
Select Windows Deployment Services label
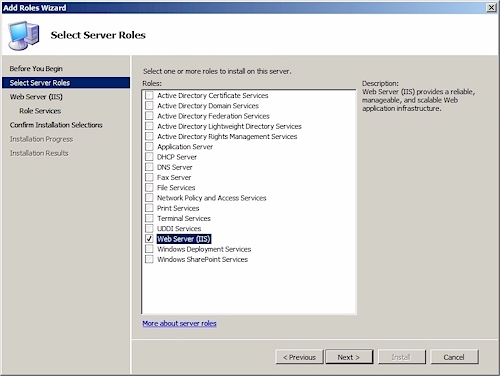point(204,249)
